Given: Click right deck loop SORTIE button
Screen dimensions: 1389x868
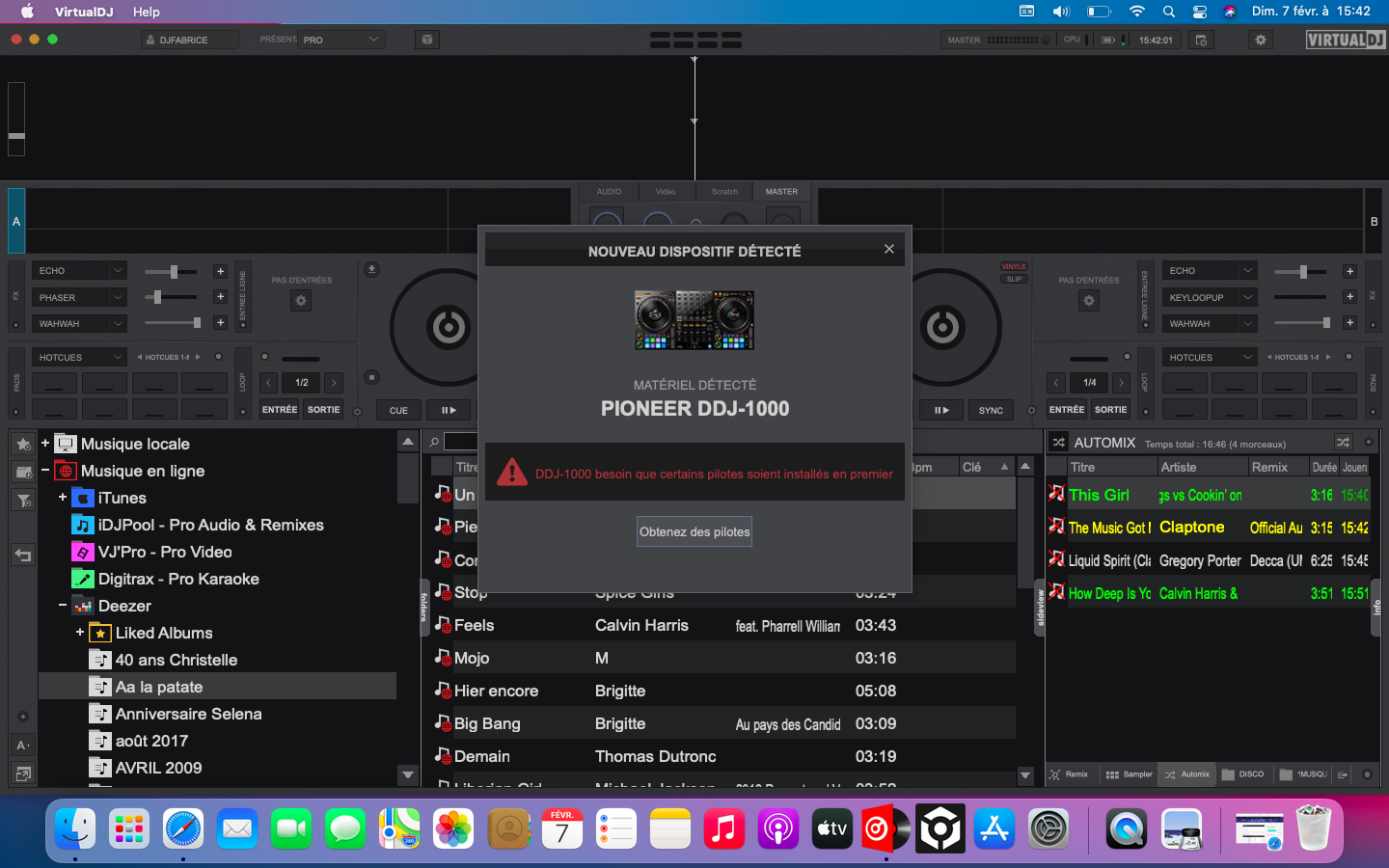Looking at the screenshot, I should tap(1110, 410).
